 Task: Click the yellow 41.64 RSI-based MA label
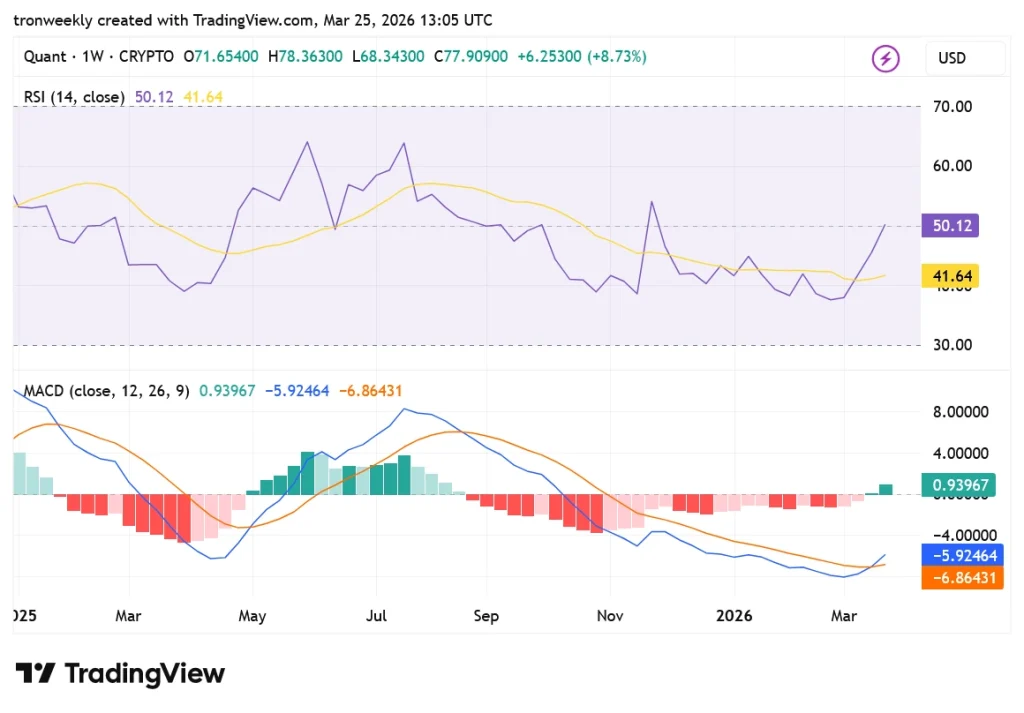[949, 276]
